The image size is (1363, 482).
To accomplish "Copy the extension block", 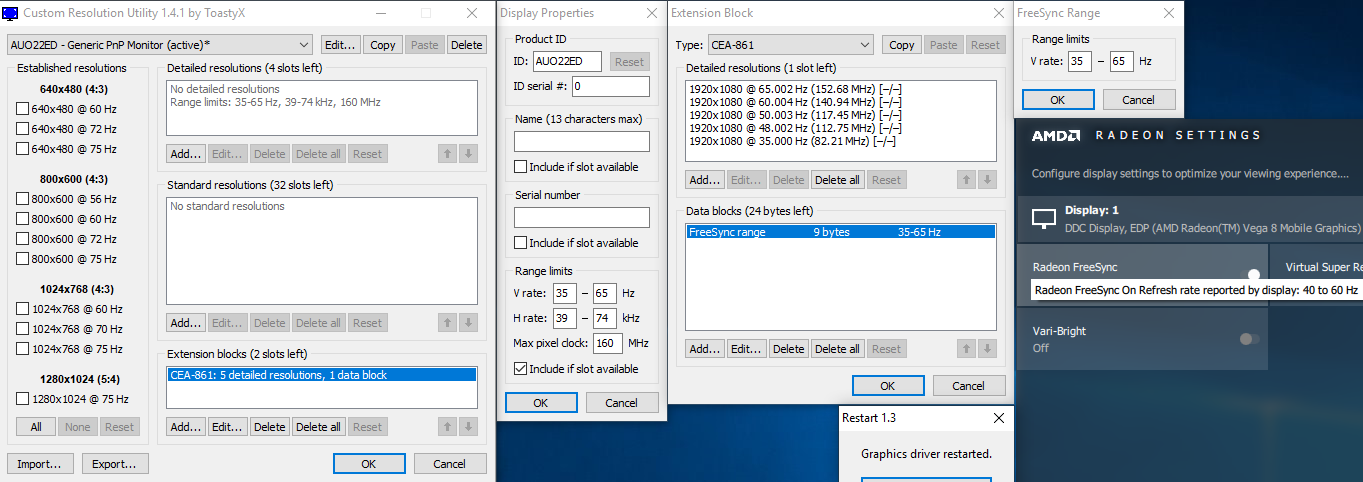I will tap(902, 45).
